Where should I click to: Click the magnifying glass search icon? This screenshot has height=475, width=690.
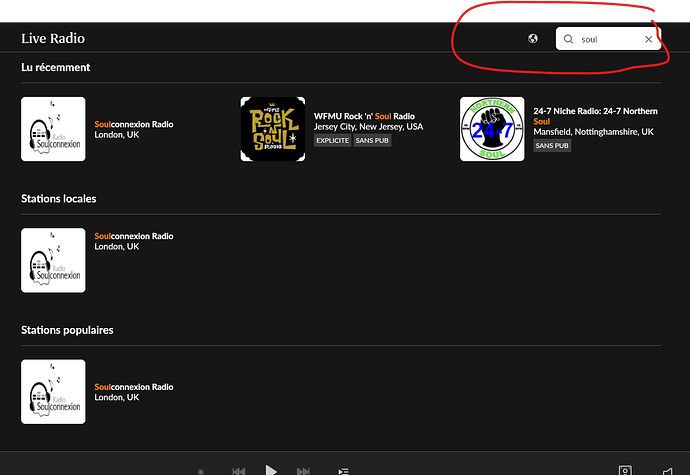(x=569, y=39)
